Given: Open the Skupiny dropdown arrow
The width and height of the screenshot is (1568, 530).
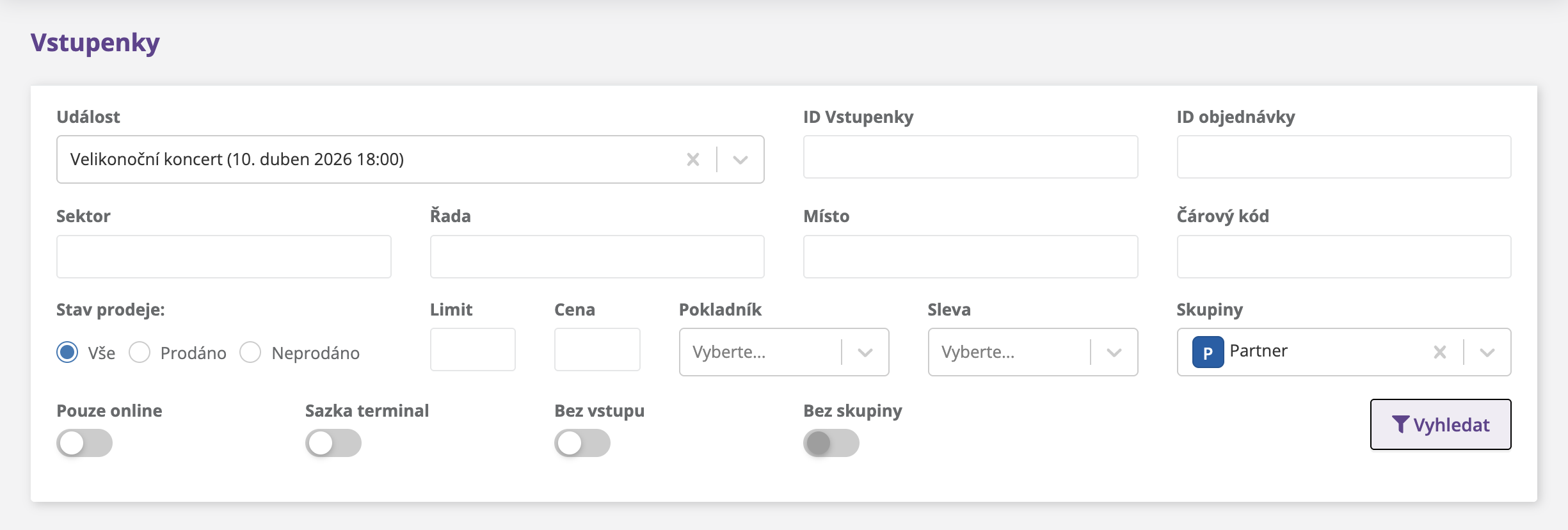Looking at the screenshot, I should click(1487, 352).
